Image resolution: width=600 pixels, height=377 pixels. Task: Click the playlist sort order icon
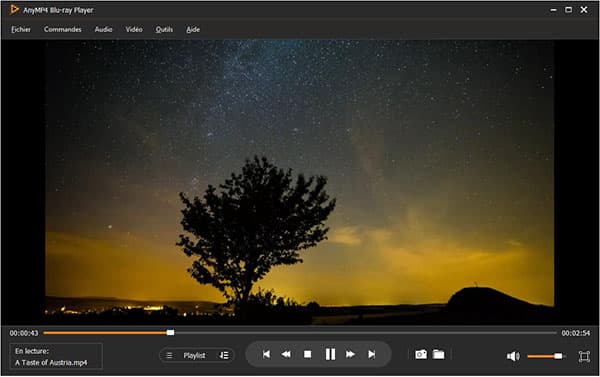224,356
